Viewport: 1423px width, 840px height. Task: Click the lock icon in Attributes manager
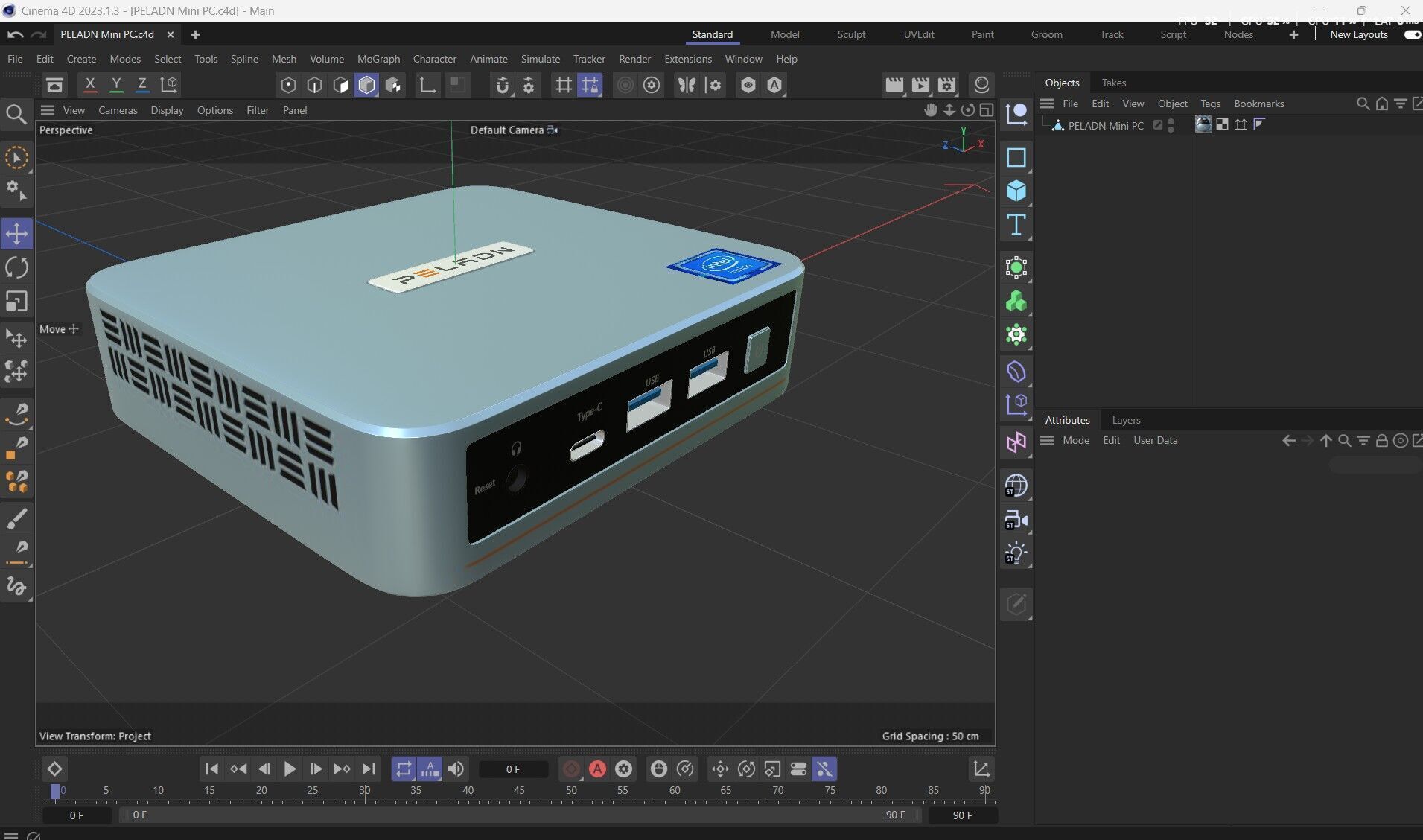[1381, 441]
